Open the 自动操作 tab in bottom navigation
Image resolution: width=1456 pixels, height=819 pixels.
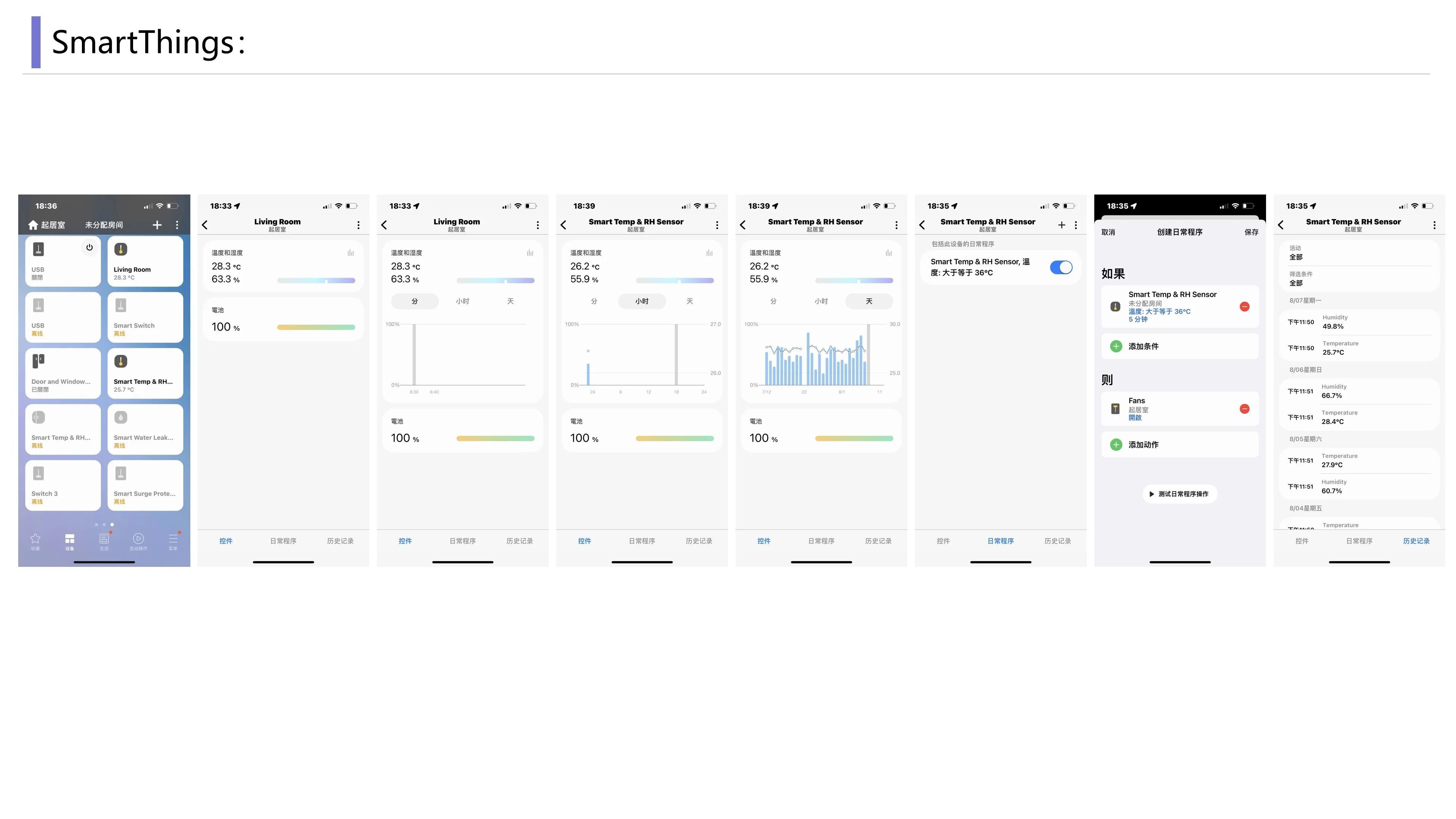[x=138, y=540]
